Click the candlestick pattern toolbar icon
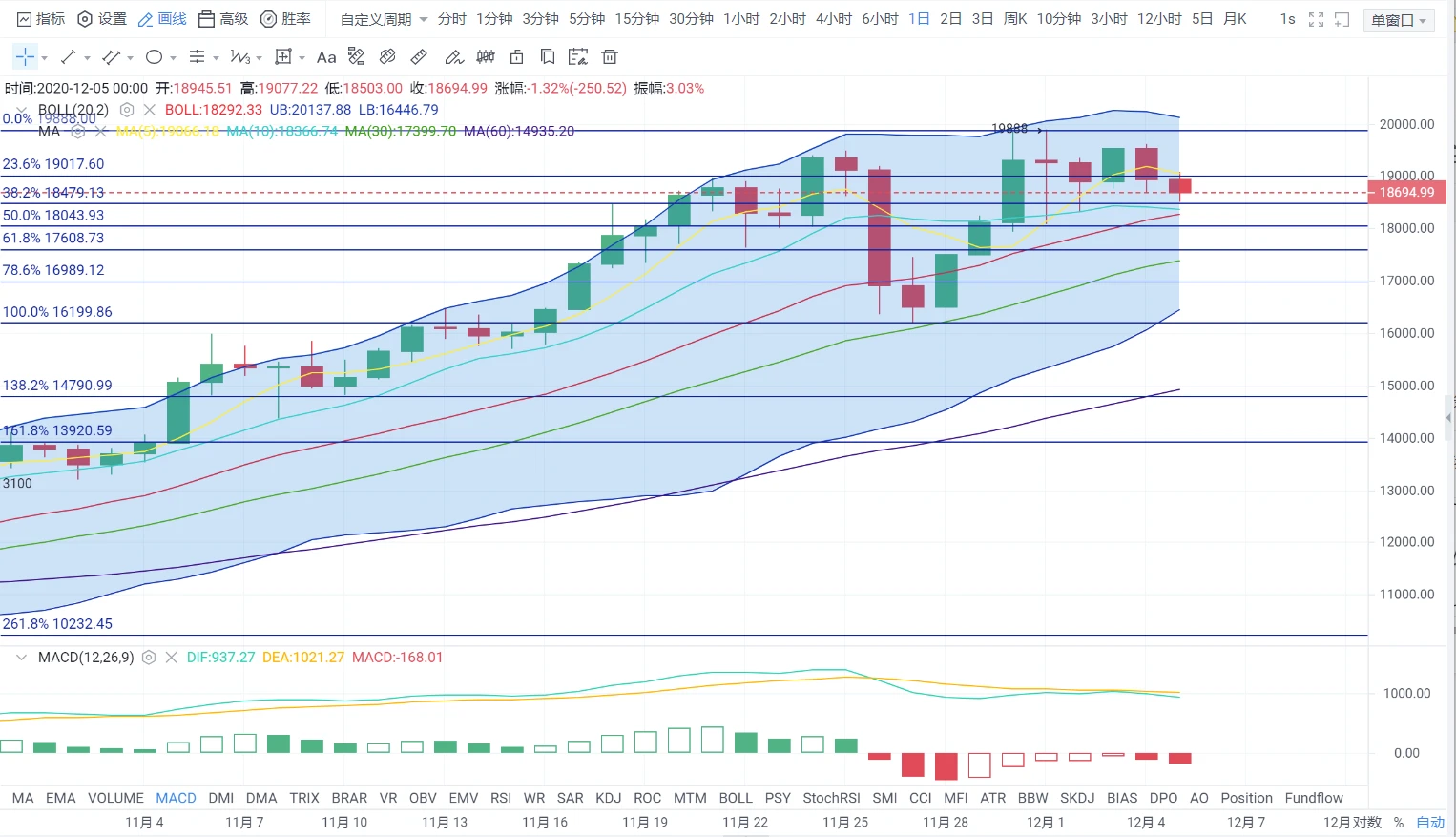The height and width of the screenshot is (837, 1456). [x=486, y=57]
